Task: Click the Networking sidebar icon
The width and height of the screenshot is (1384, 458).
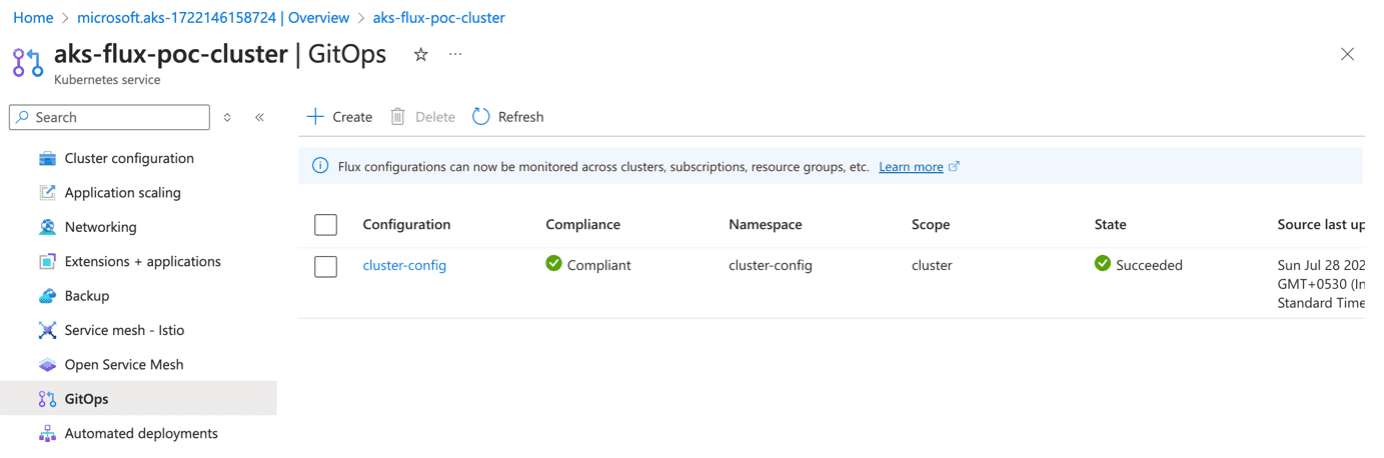Action: [x=47, y=227]
